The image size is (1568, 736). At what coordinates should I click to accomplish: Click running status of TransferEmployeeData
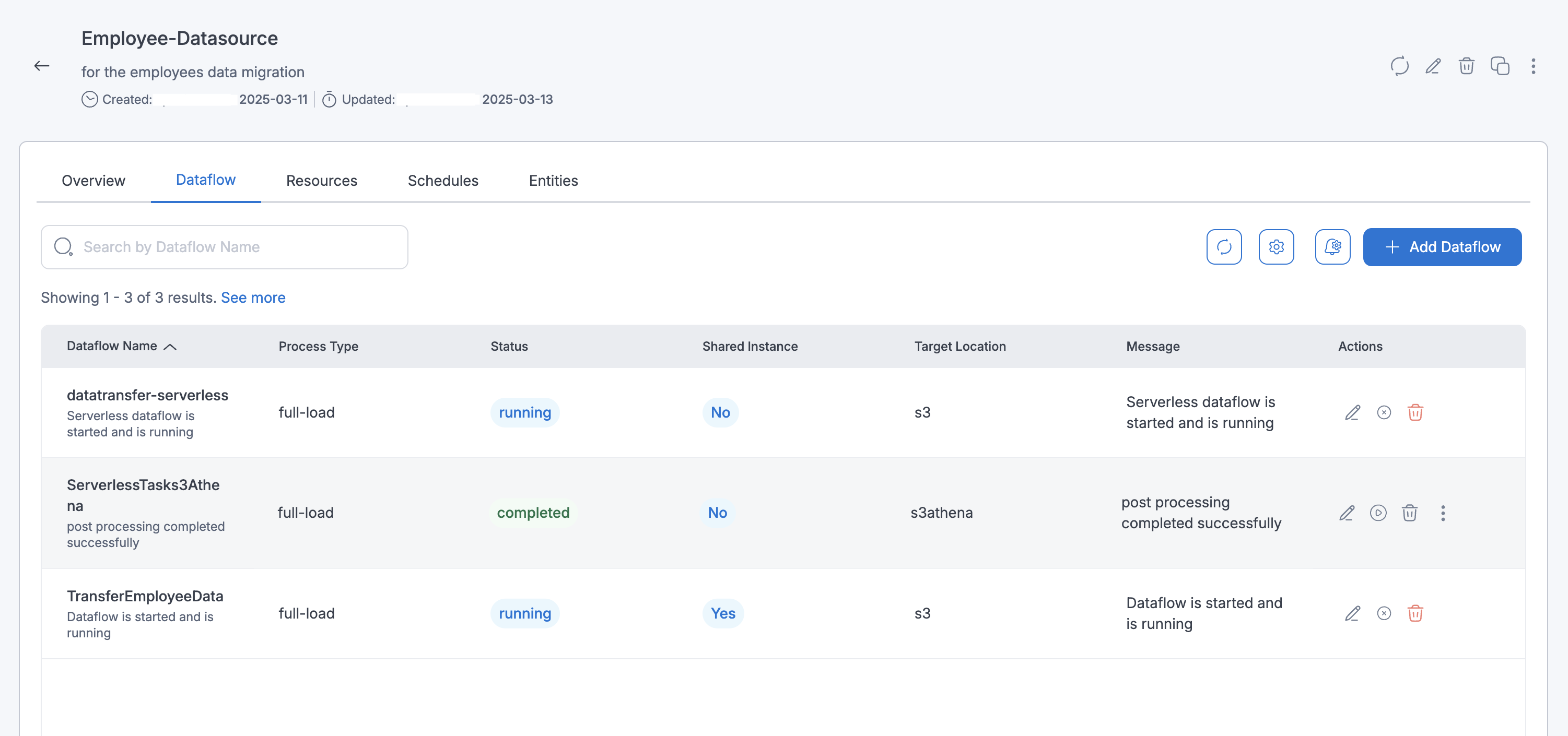point(525,613)
